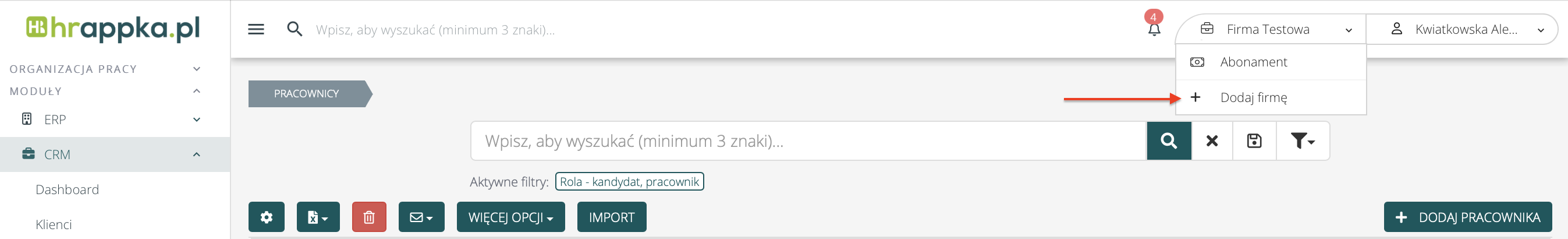The image size is (1568, 239).
Task: Clear the employee search with X icon
Action: coord(1211,141)
